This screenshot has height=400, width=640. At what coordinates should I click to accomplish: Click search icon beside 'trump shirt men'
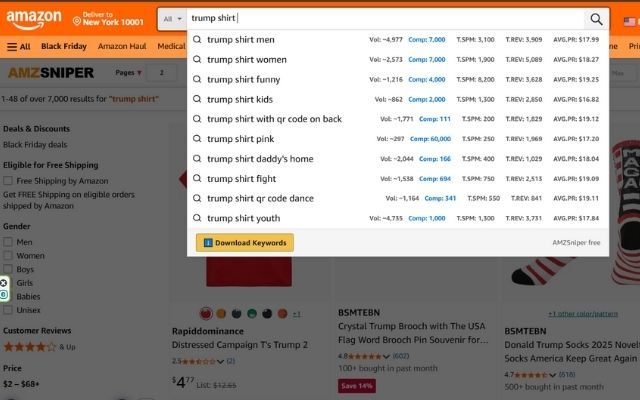point(197,40)
